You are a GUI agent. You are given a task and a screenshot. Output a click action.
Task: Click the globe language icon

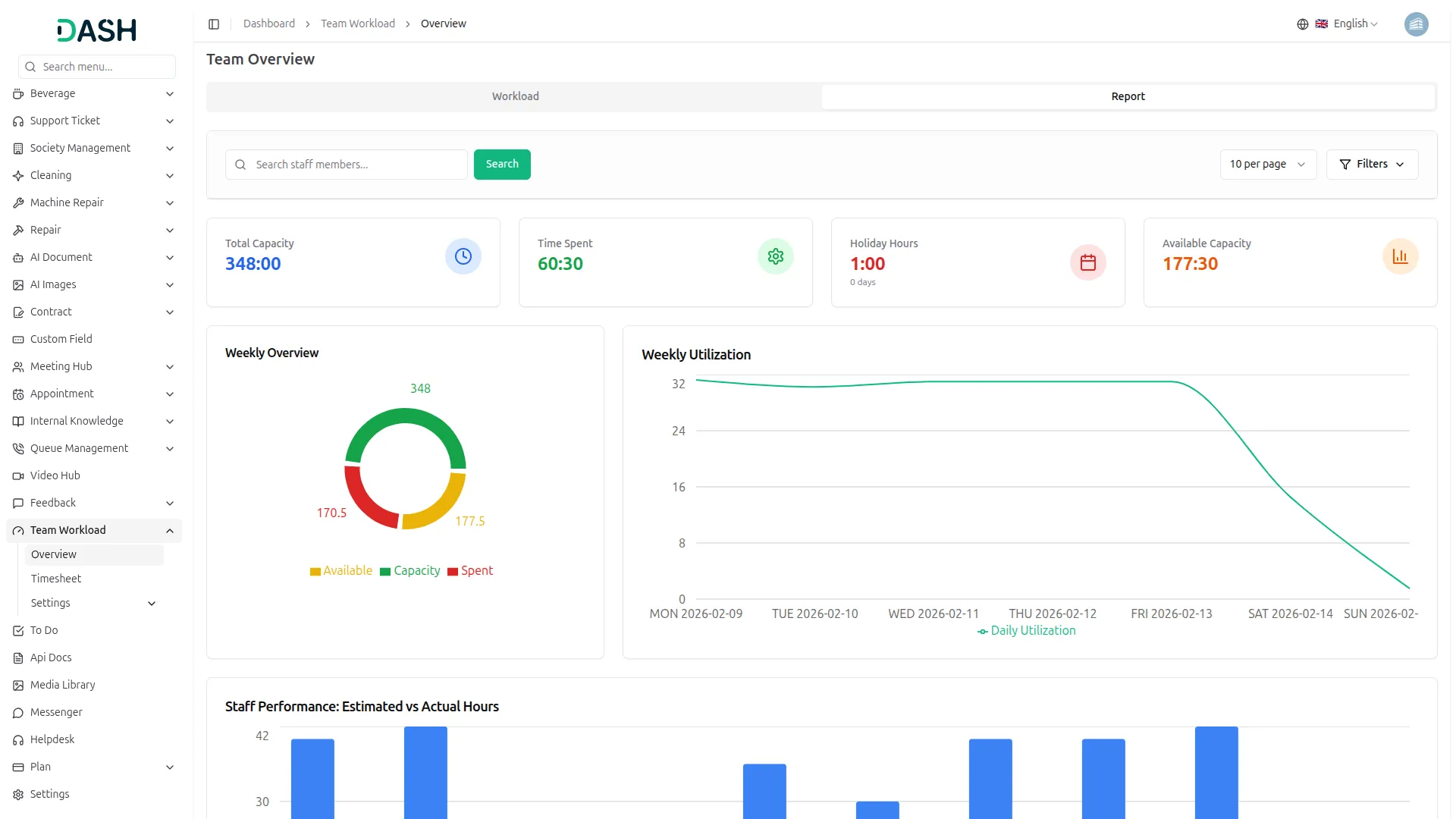point(1302,24)
